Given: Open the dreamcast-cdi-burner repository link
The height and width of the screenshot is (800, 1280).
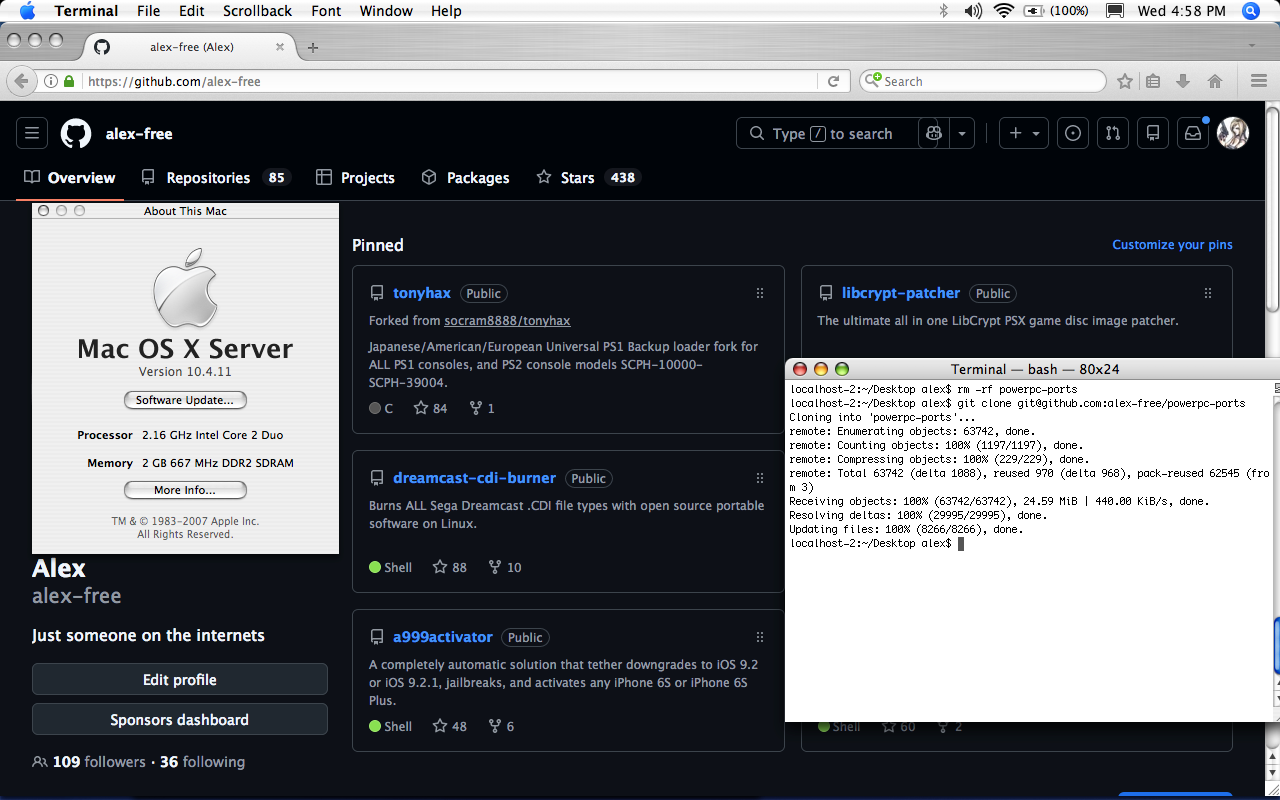Looking at the screenshot, I should tap(474, 478).
